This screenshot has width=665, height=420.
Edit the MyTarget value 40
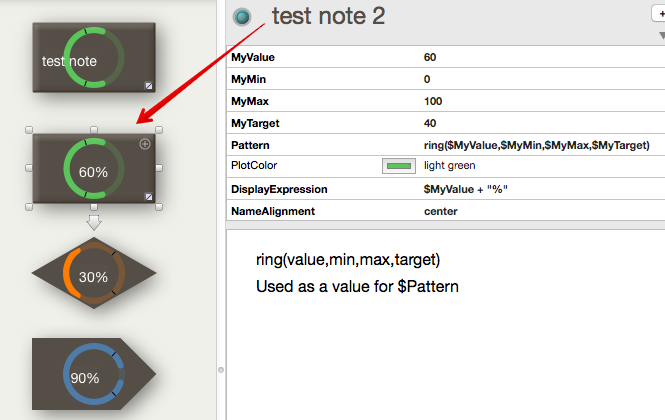pyautogui.click(x=430, y=123)
